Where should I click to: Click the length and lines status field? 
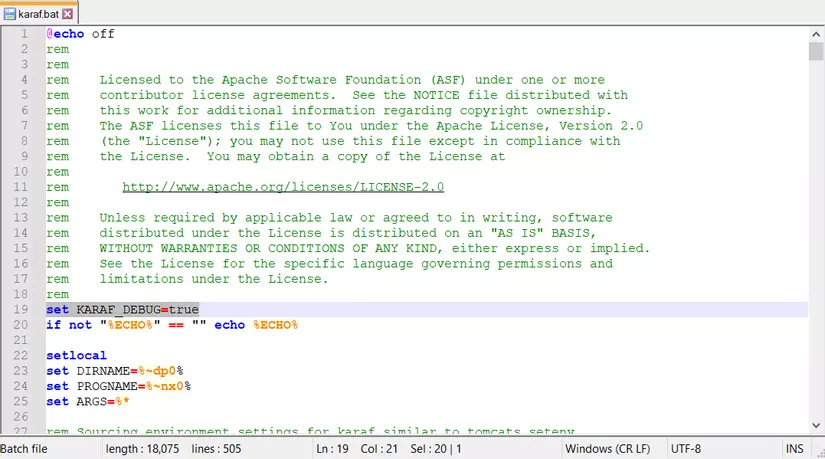pyautogui.click(x=173, y=449)
